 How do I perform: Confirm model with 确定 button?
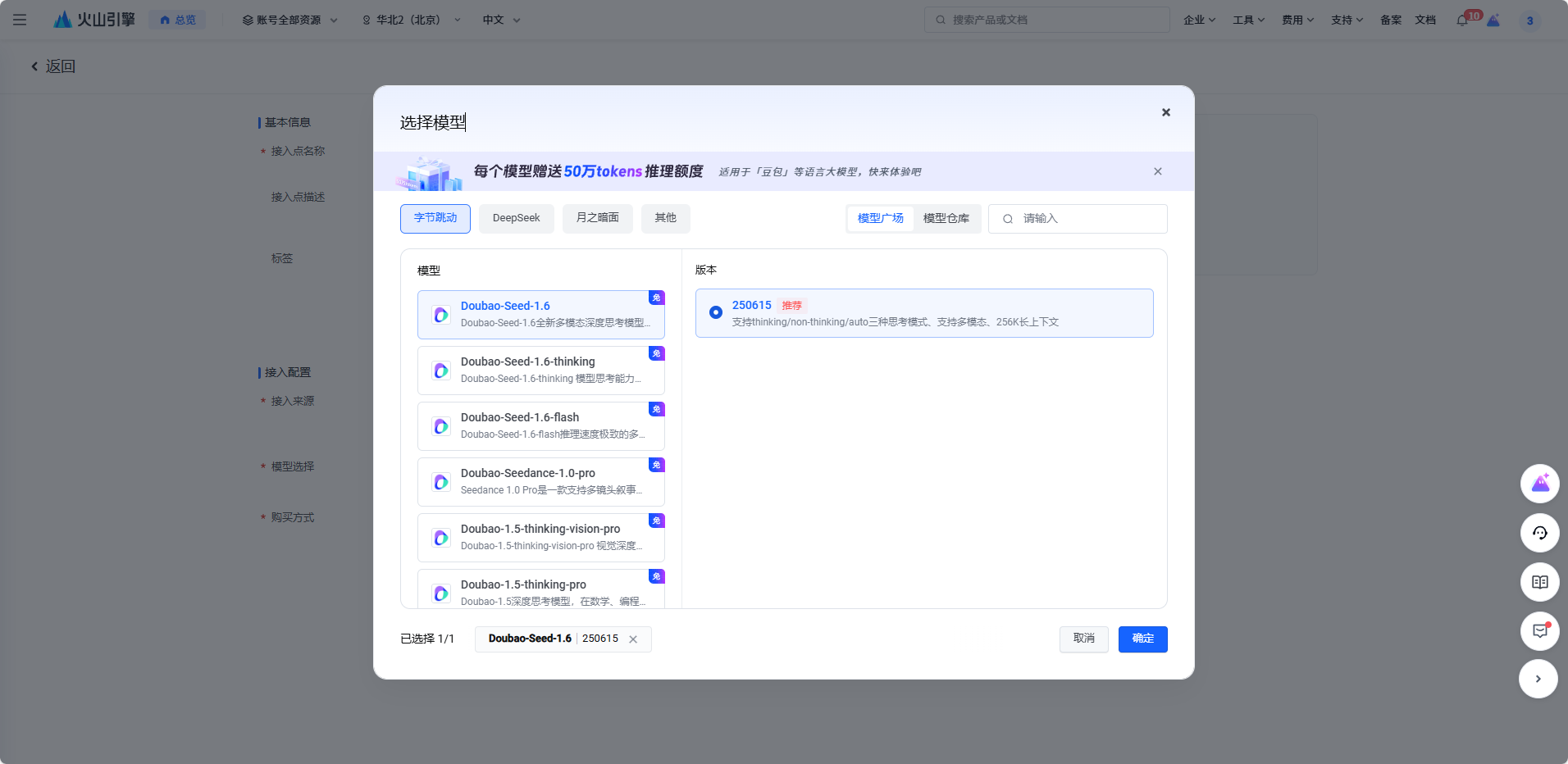(x=1143, y=639)
